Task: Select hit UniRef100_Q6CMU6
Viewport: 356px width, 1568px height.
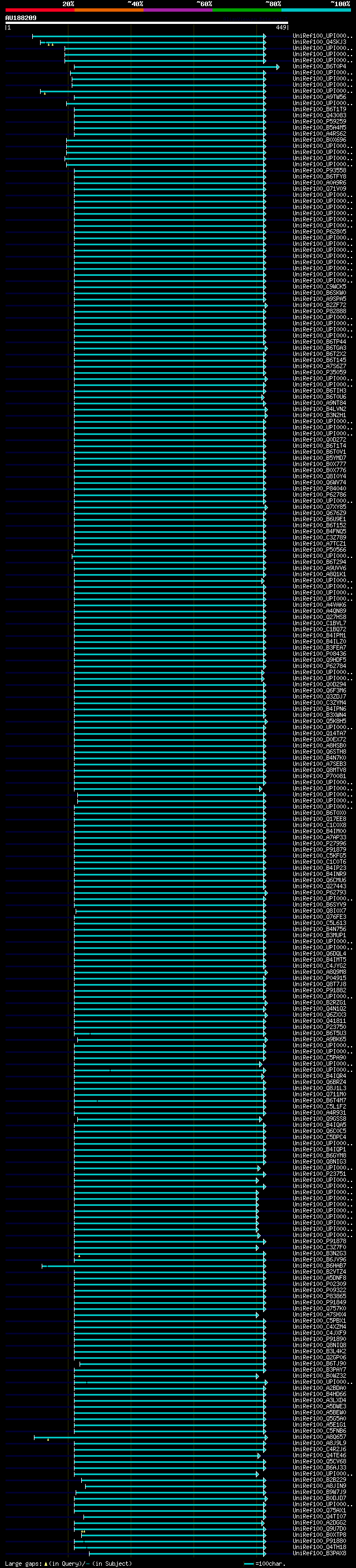Action: 319,880
